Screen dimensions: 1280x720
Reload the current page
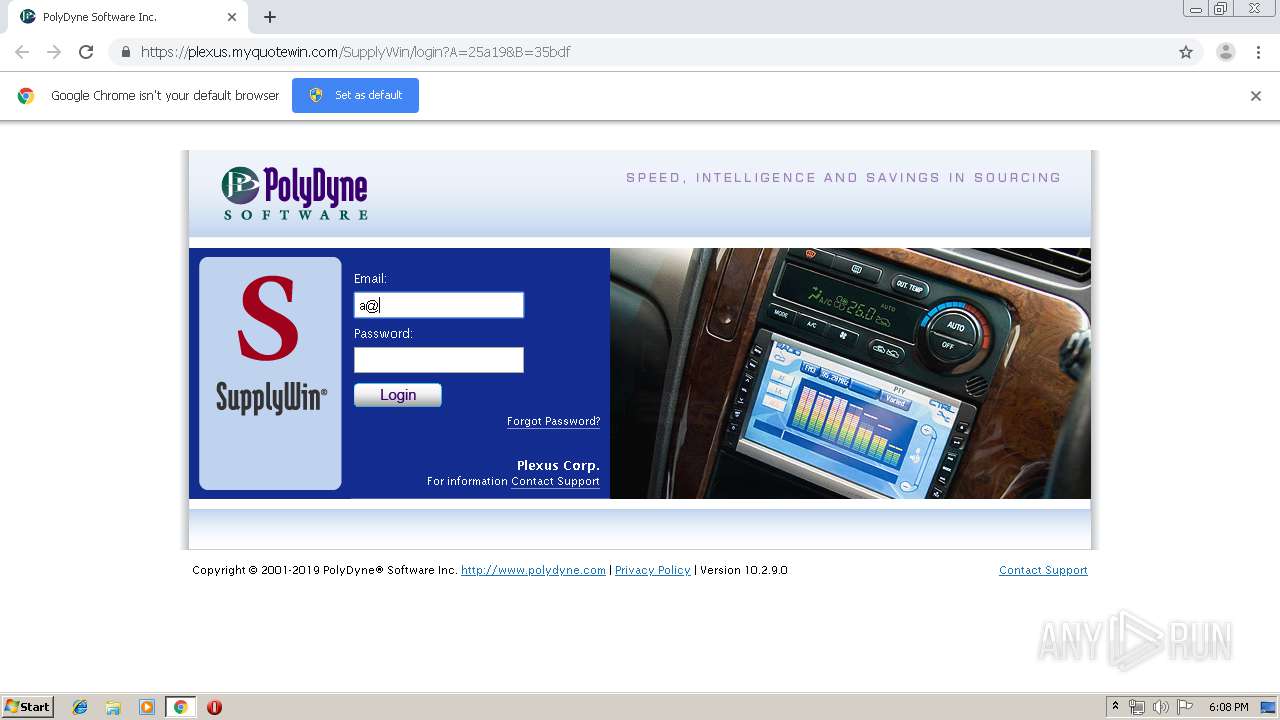point(86,52)
